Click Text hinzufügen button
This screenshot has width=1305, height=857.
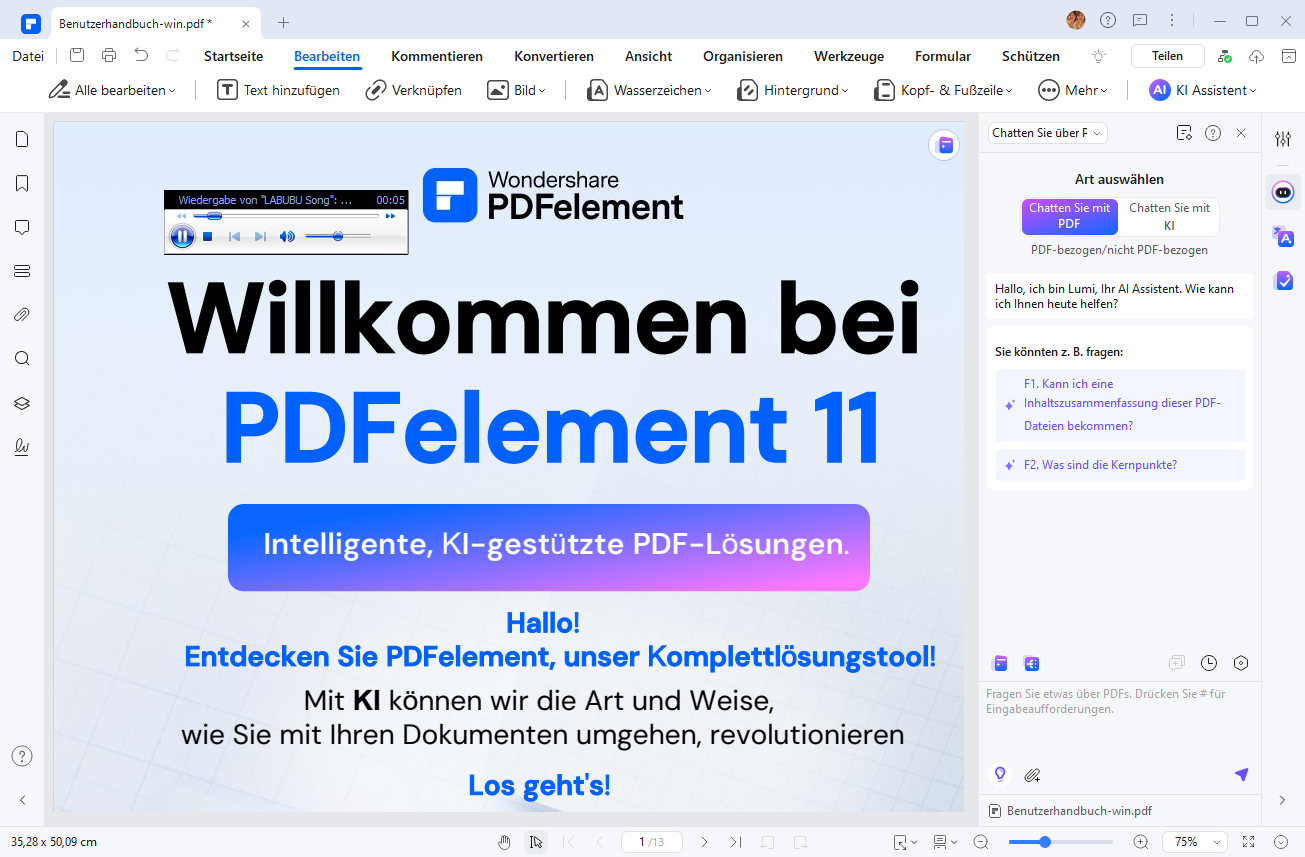279,90
